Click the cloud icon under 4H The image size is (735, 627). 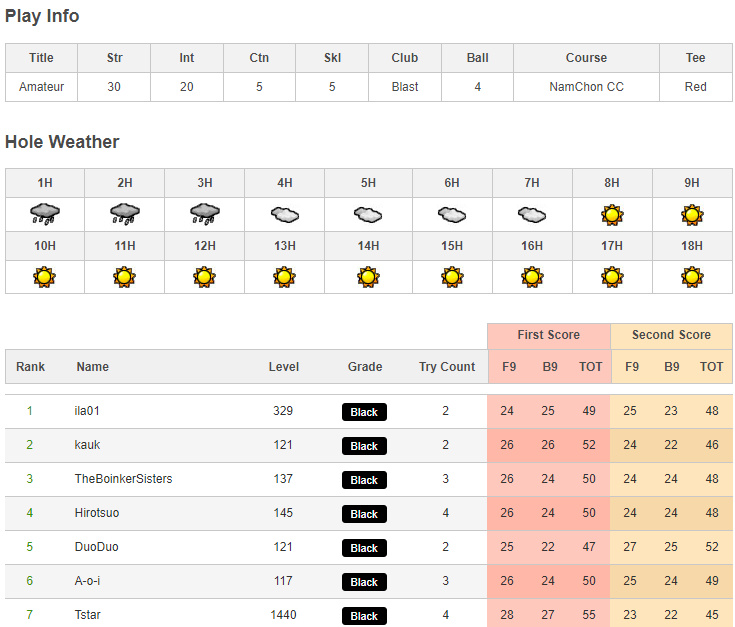(x=284, y=214)
